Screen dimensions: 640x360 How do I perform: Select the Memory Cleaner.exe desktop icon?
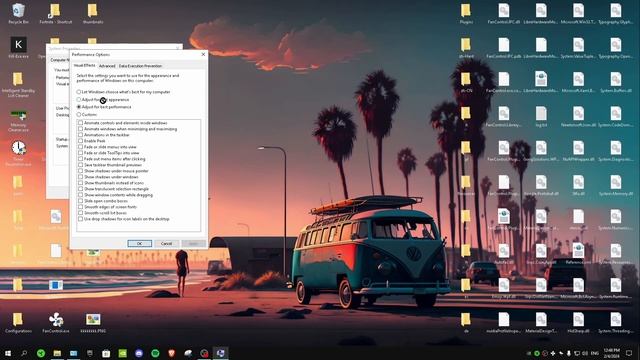point(18,120)
